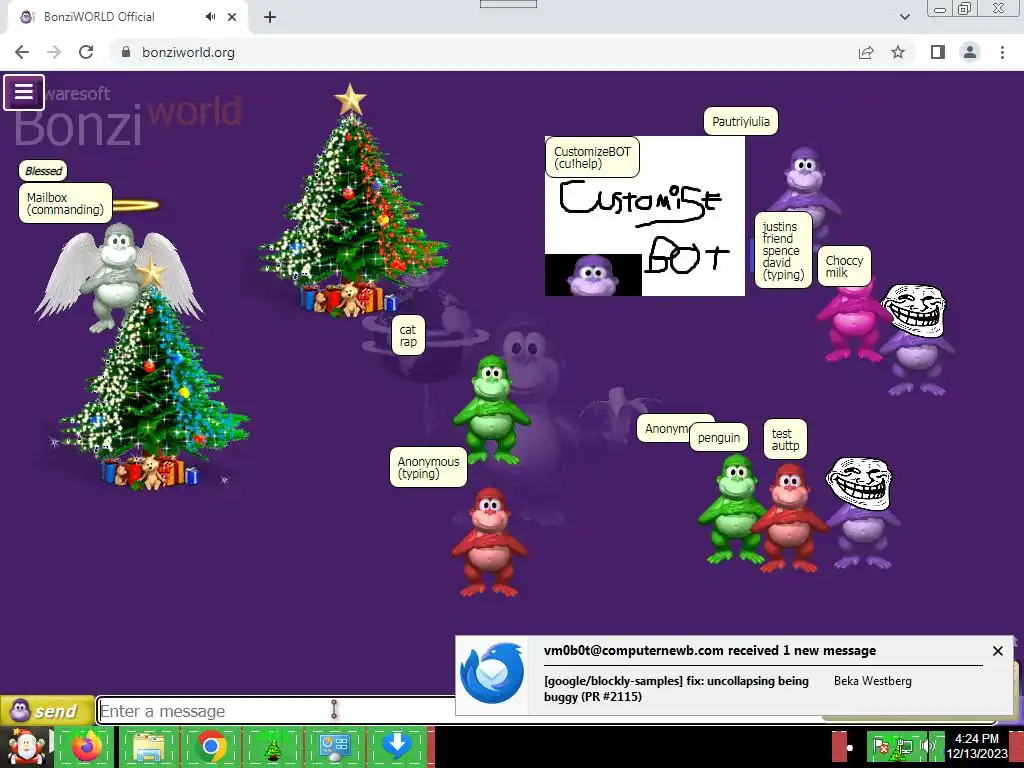Screen dimensions: 1024x768
Task: Click the Pautriyiulia name tag
Action: coord(741,121)
